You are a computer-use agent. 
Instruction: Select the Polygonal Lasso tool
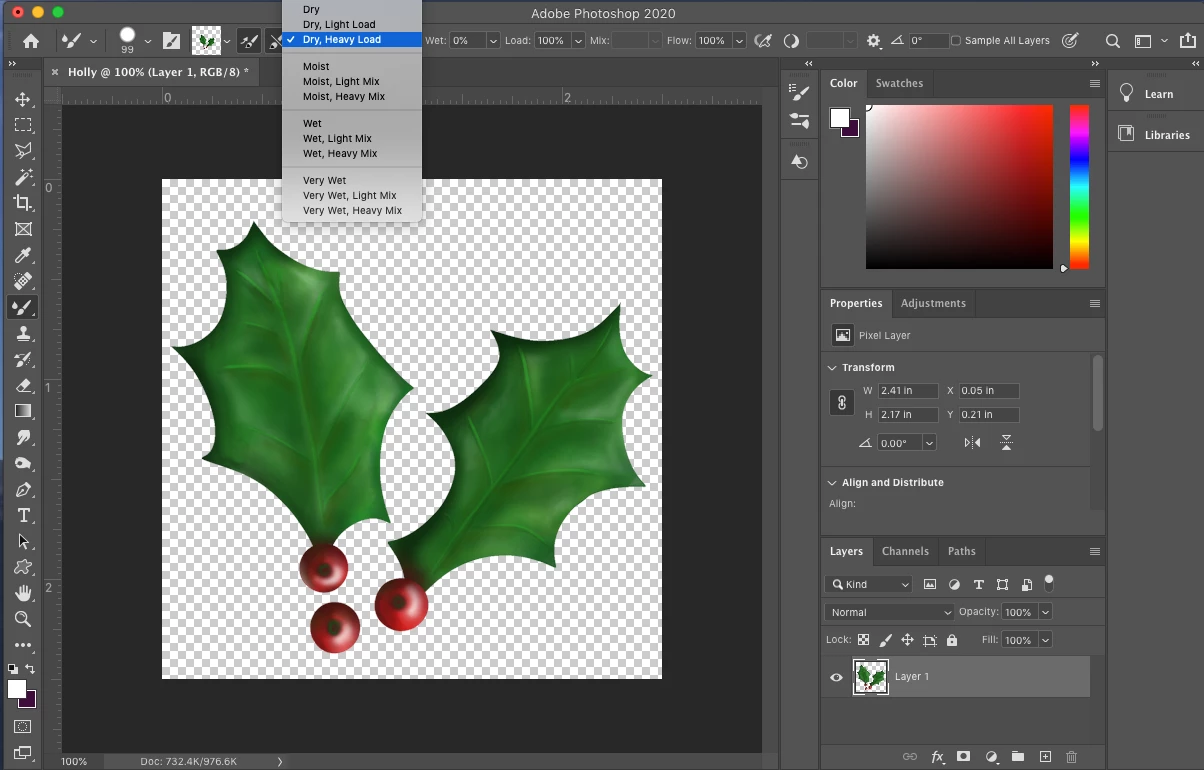click(23, 151)
